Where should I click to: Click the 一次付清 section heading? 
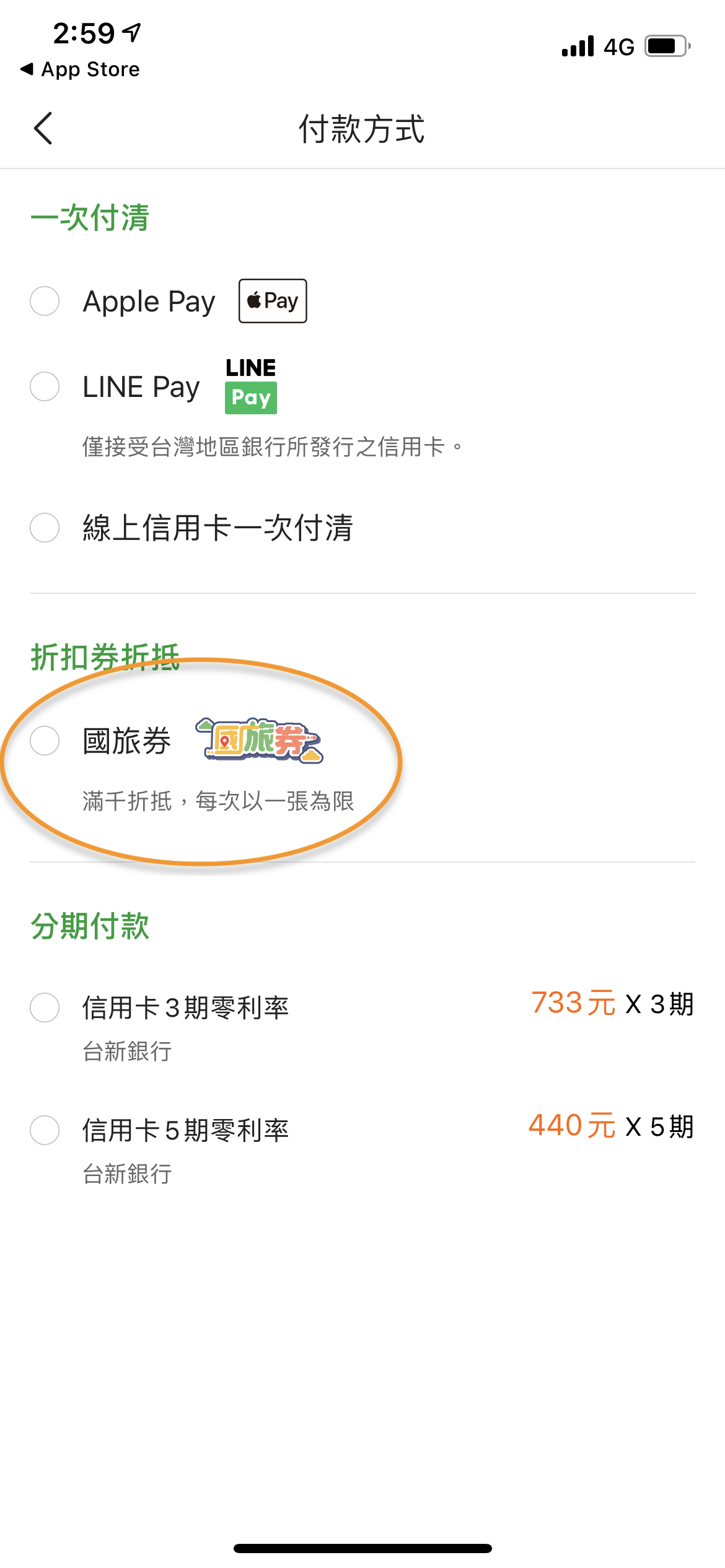click(90, 218)
